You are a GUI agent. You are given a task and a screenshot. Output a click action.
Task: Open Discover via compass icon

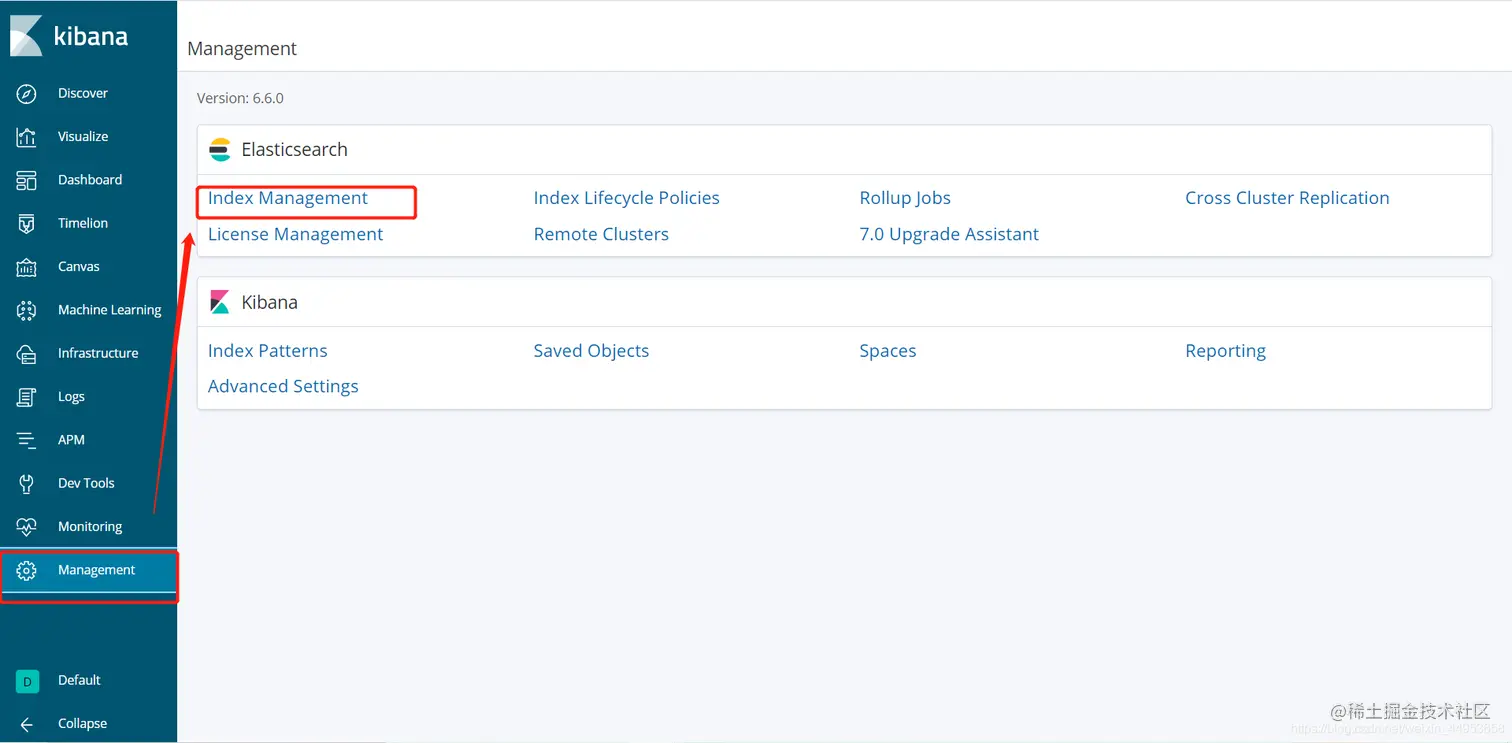pos(27,93)
